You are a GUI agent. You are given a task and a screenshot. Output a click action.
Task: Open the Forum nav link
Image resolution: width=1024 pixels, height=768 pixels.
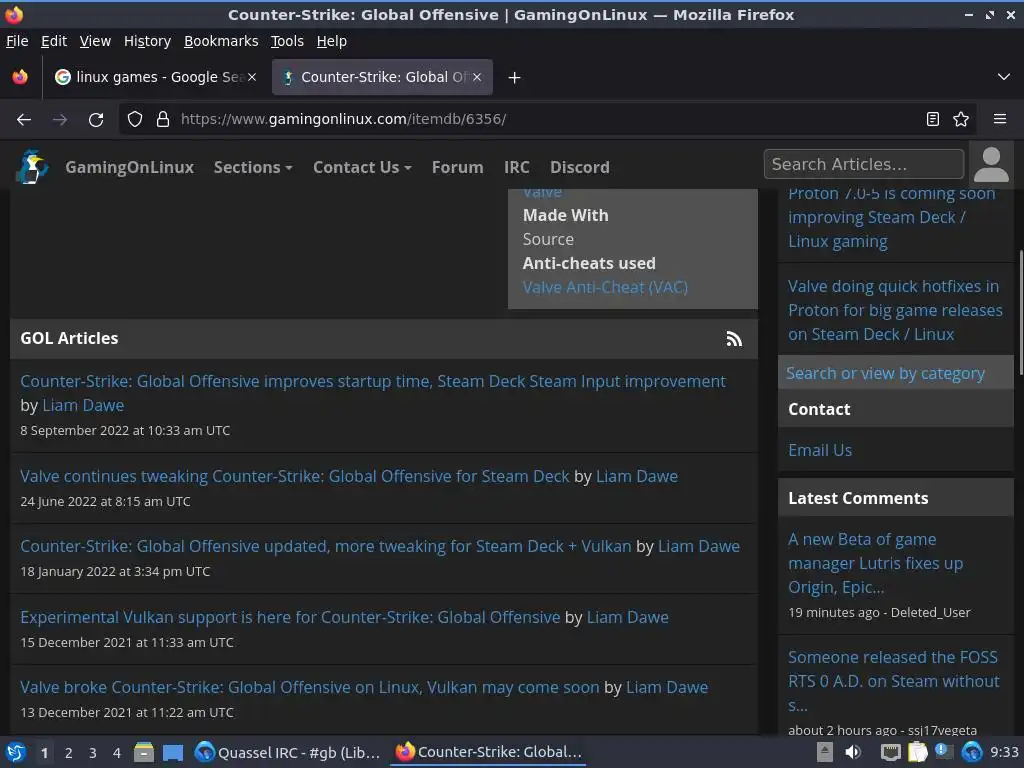pyautogui.click(x=457, y=167)
